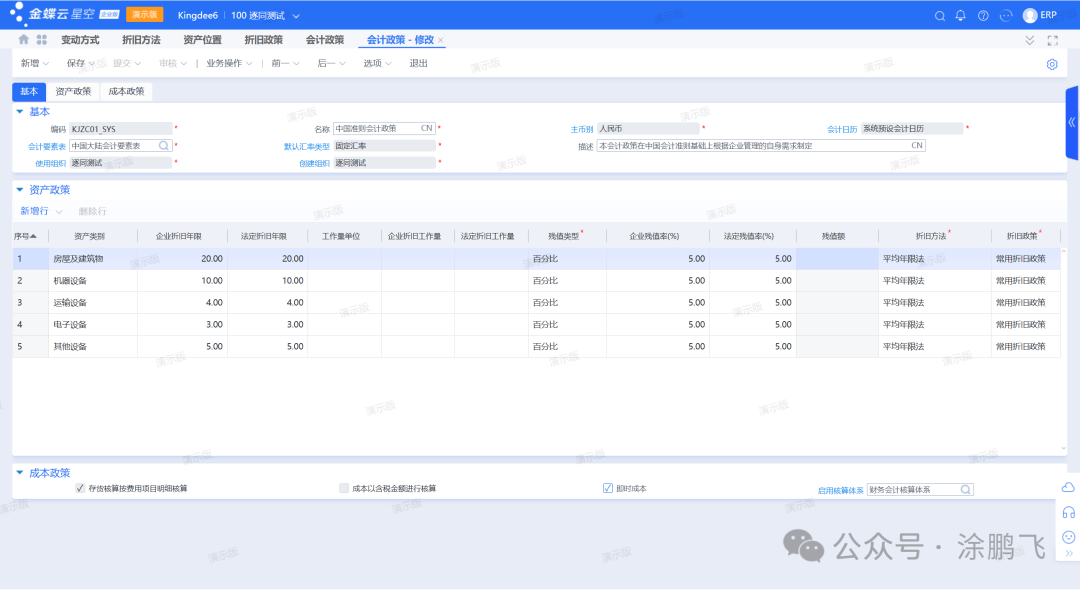Screen dimensions: 1080x590
Task: Click the search icon in top header
Action: (x=939, y=16)
